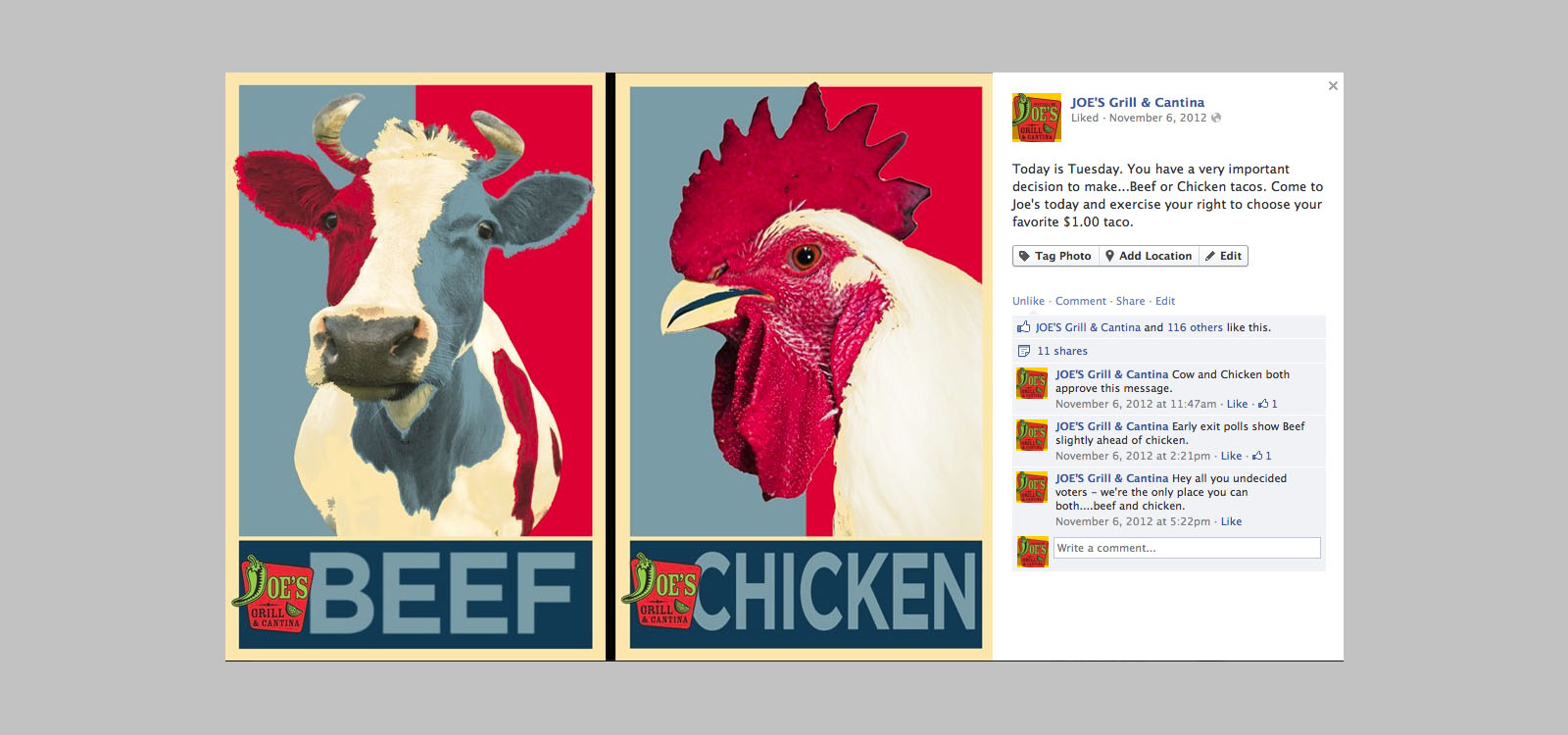
Task: Click thumbs-up count on 2:21pm comment
Action: (1262, 456)
